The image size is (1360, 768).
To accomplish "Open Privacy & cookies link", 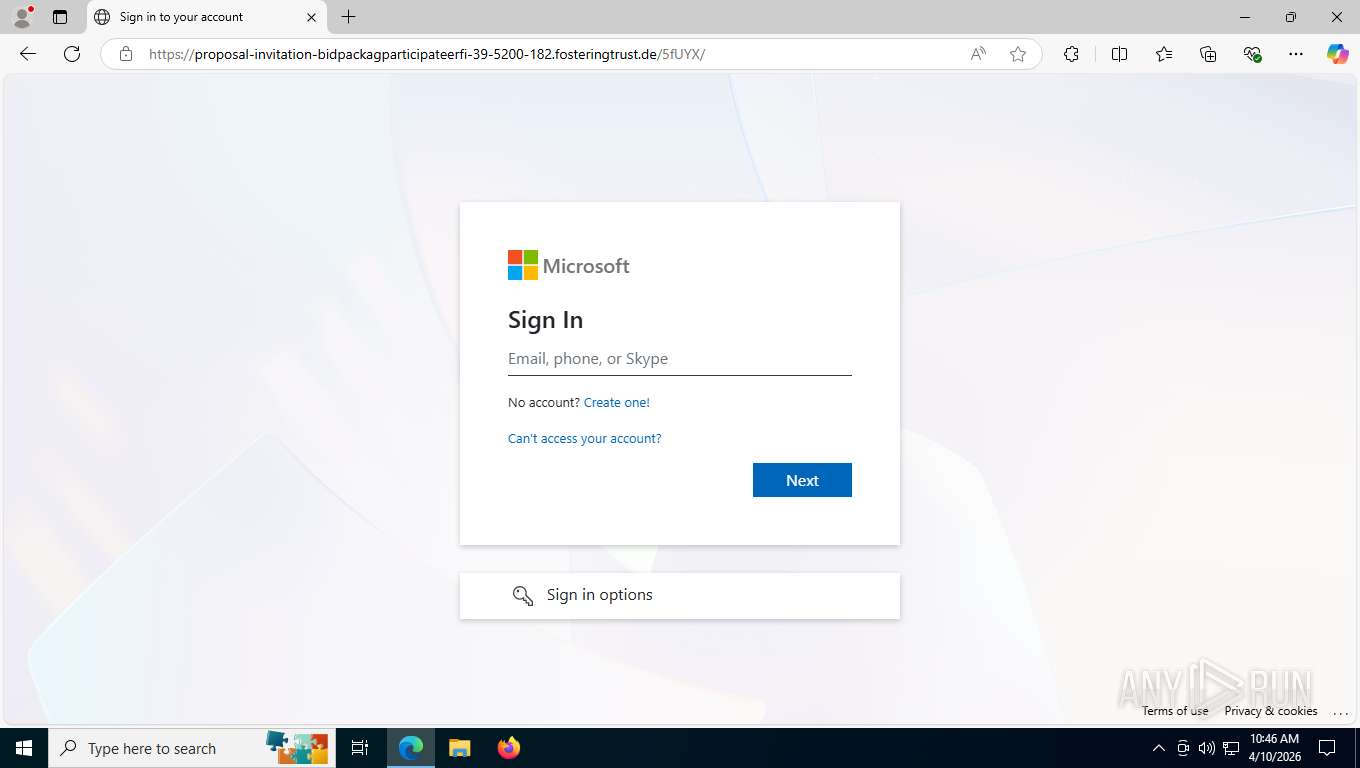I will tap(1271, 711).
